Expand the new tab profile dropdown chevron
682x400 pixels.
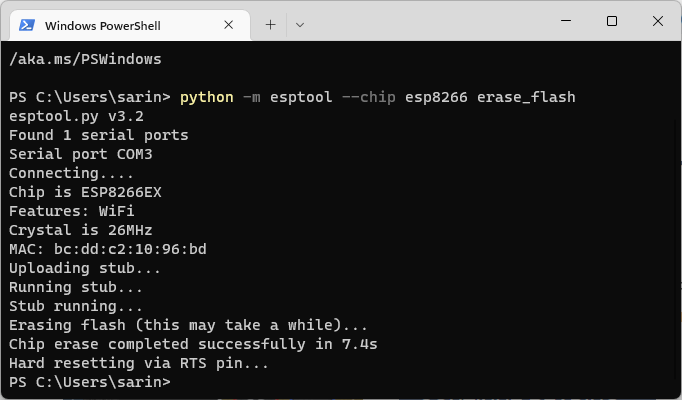[x=299, y=22]
